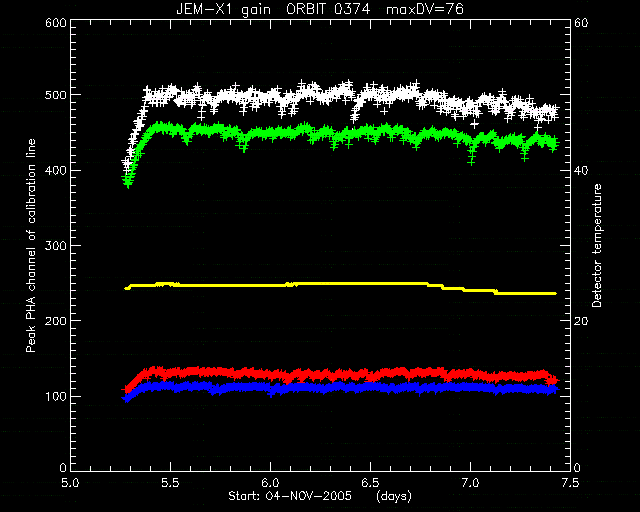640x512 pixels.
Task: Click the 400 tick label on left axis
Action: click(56, 170)
